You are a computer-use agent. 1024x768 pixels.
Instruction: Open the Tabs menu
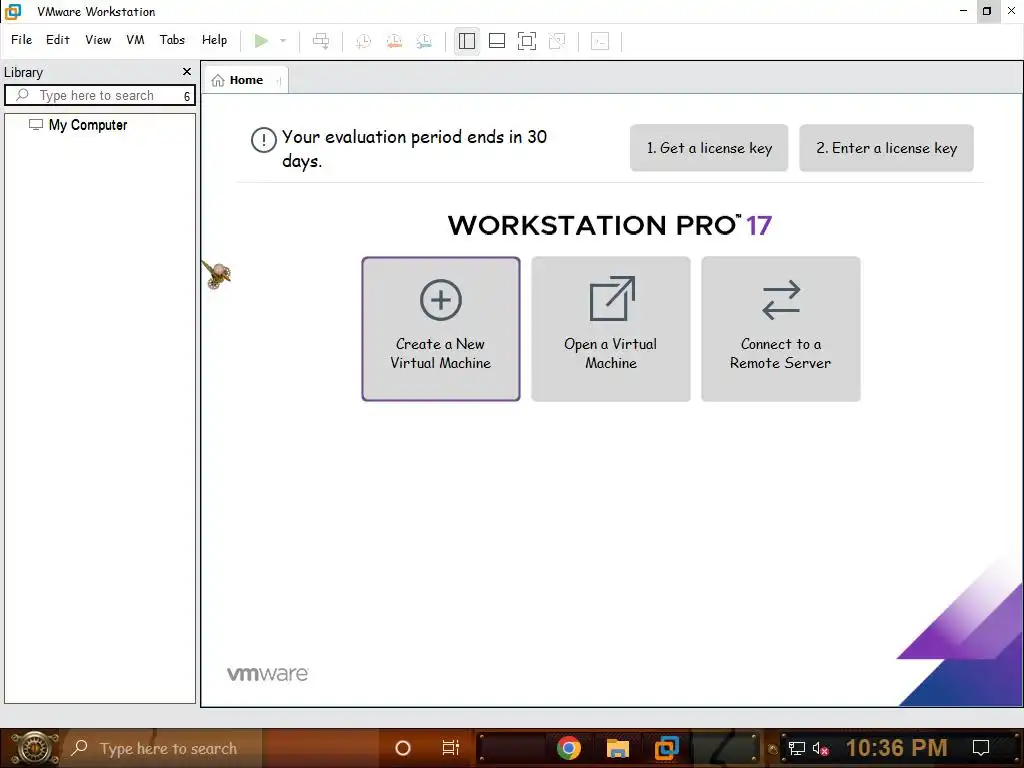(x=172, y=40)
